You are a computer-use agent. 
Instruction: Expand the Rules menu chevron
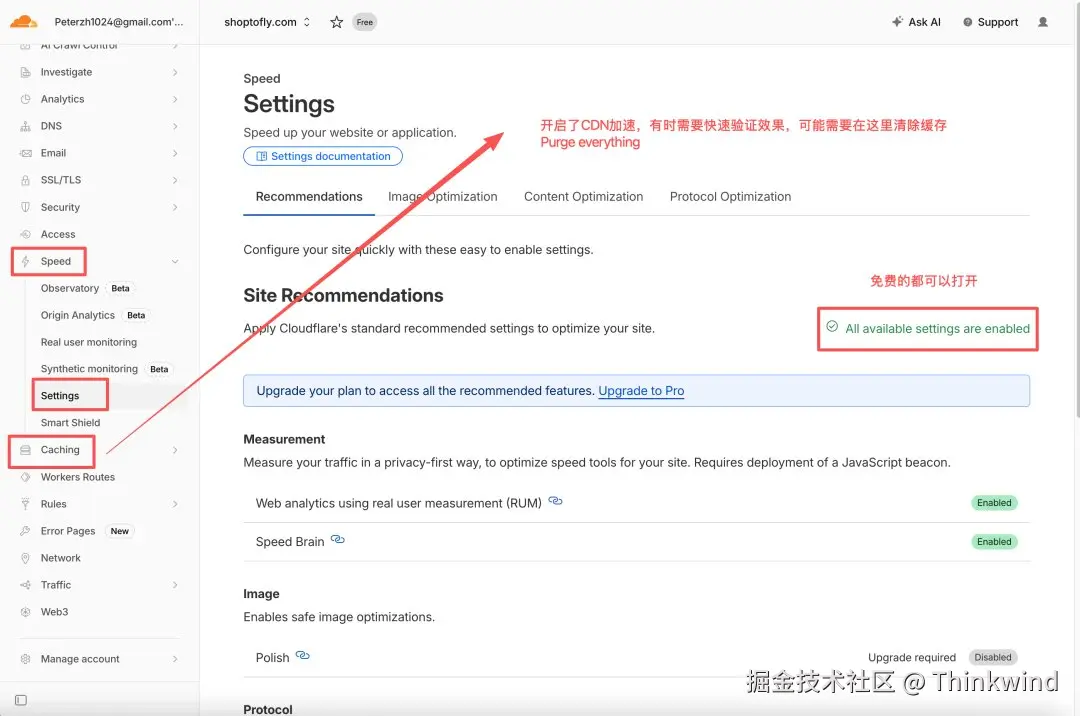coord(175,504)
